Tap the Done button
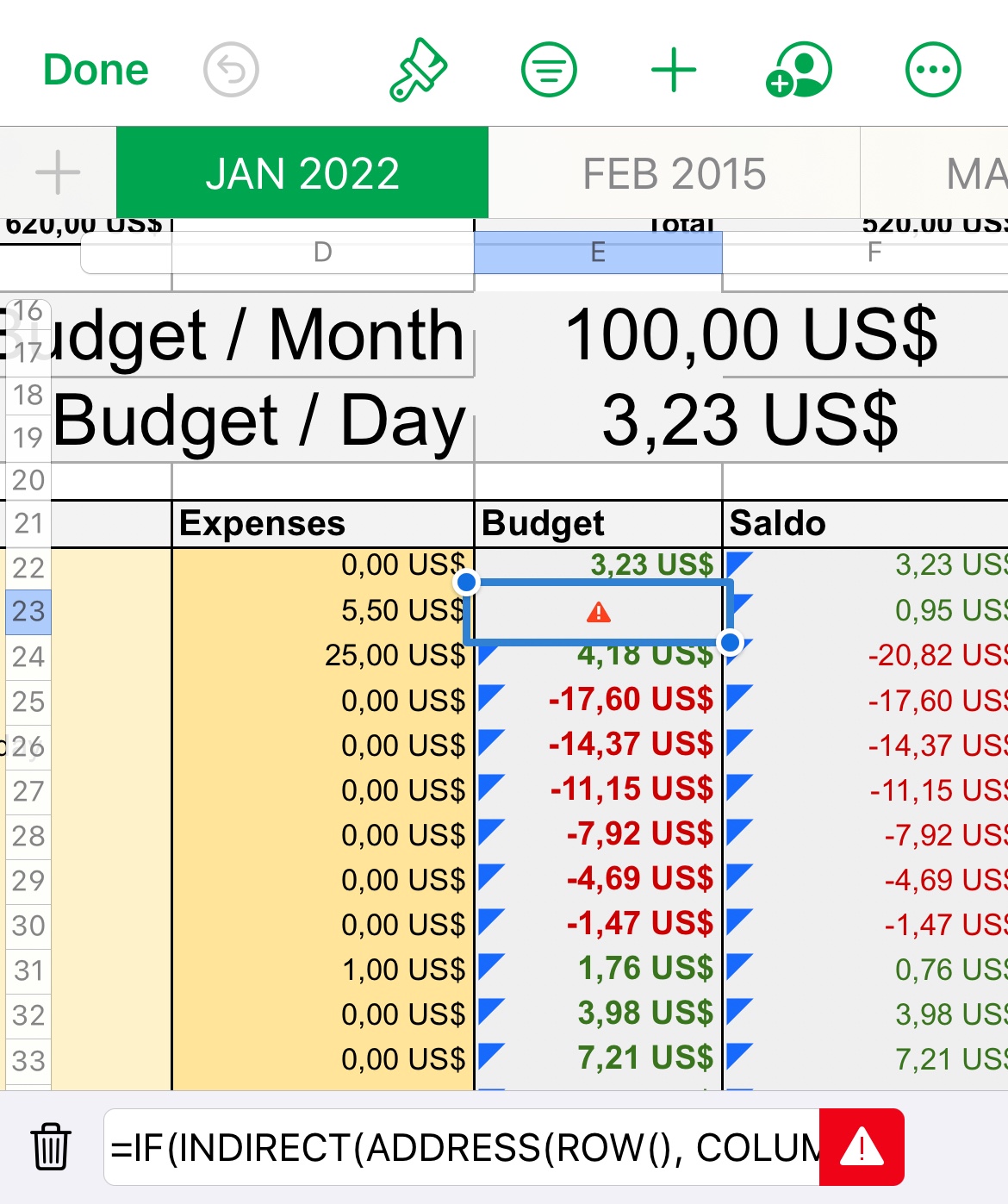Viewport: 1008px width, 1204px height. [96, 70]
